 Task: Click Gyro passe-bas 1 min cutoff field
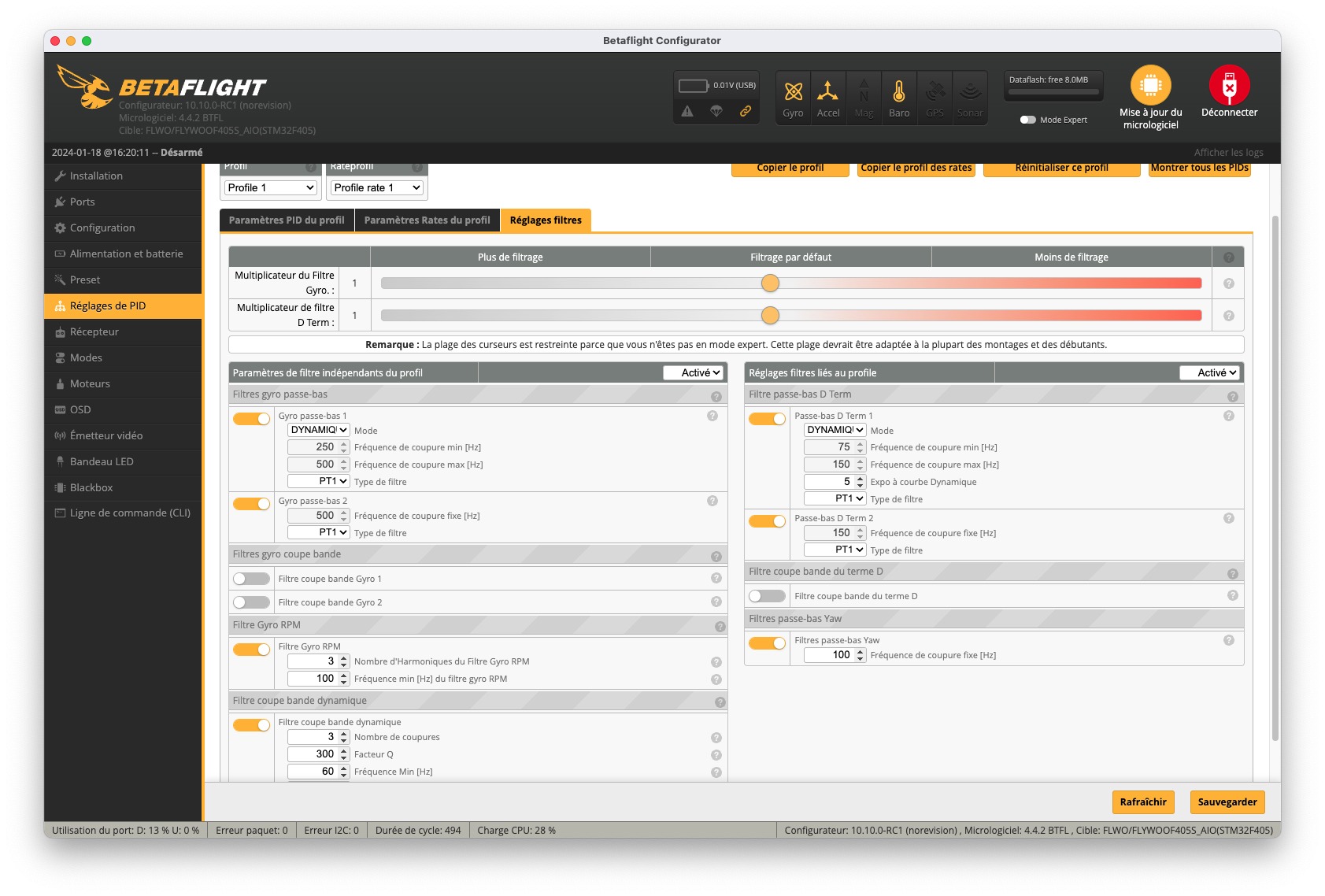coord(319,447)
